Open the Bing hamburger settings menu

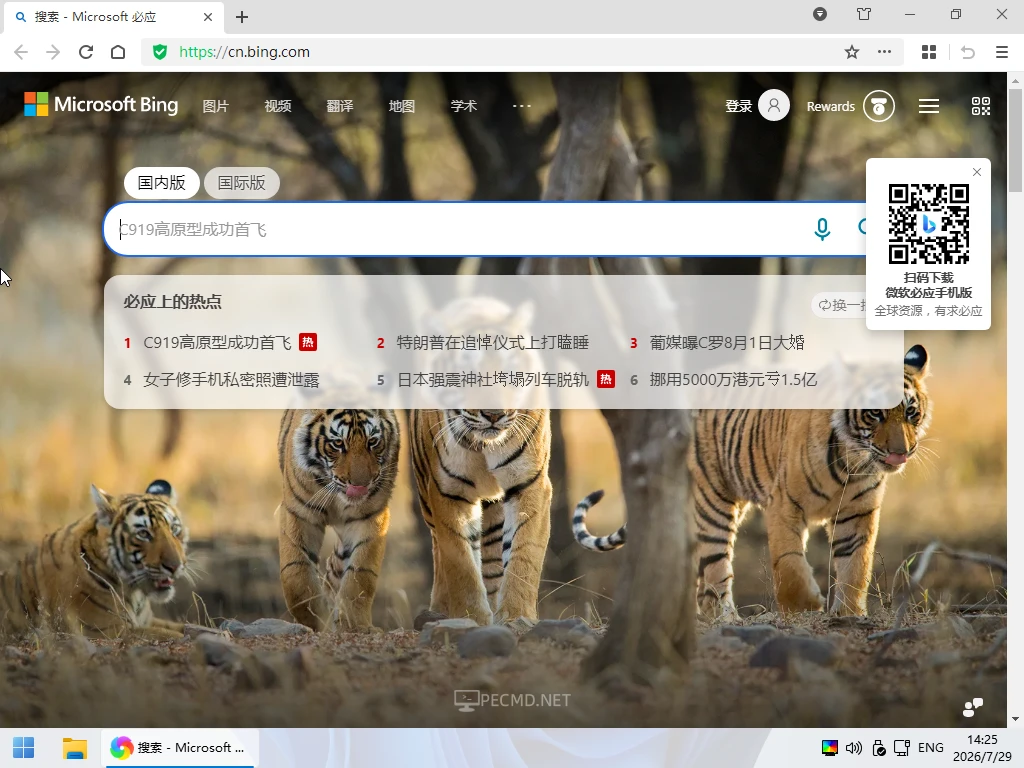pos(929,106)
